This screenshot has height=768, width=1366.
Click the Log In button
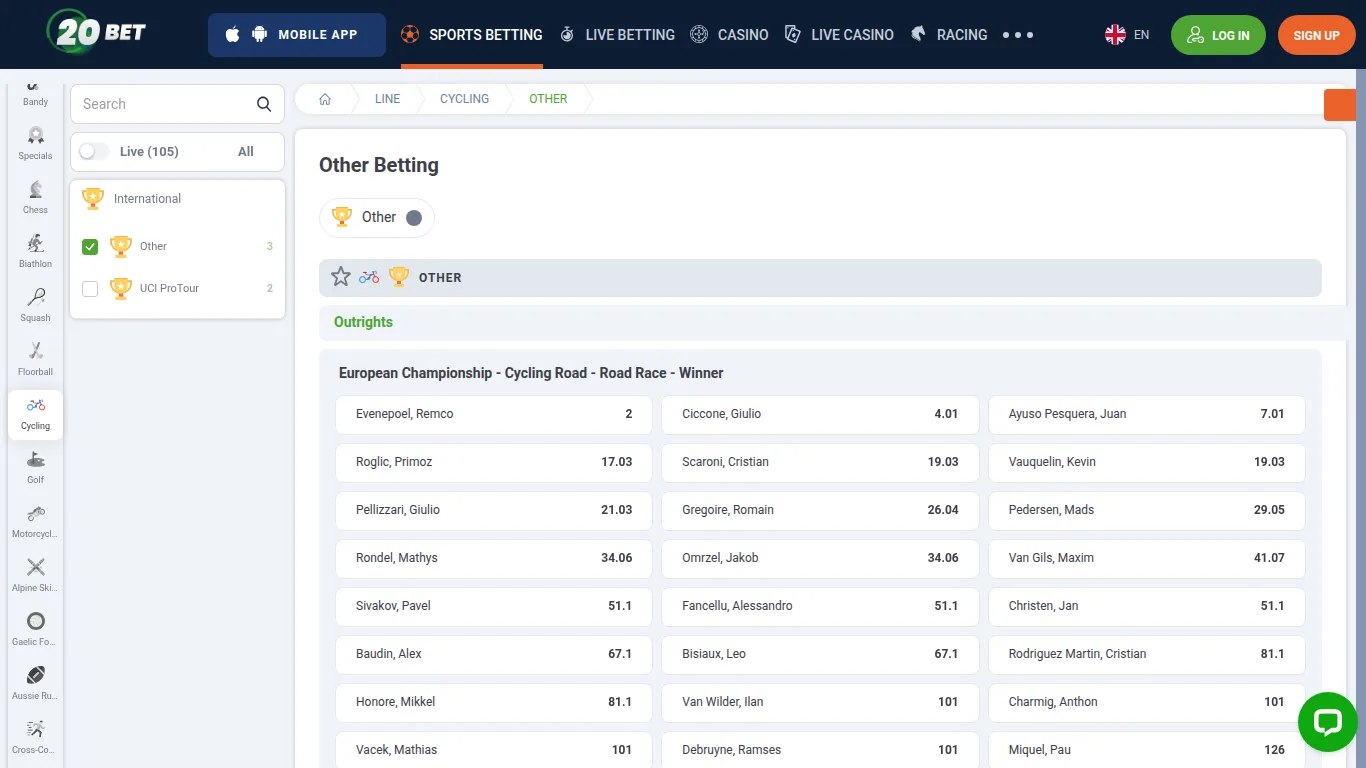pyautogui.click(x=1218, y=35)
